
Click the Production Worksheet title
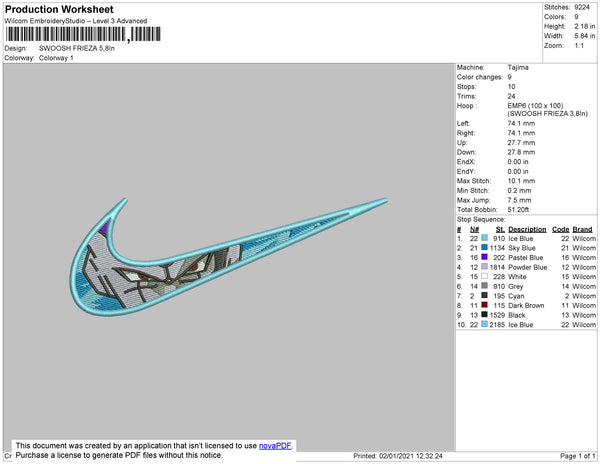click(x=59, y=9)
